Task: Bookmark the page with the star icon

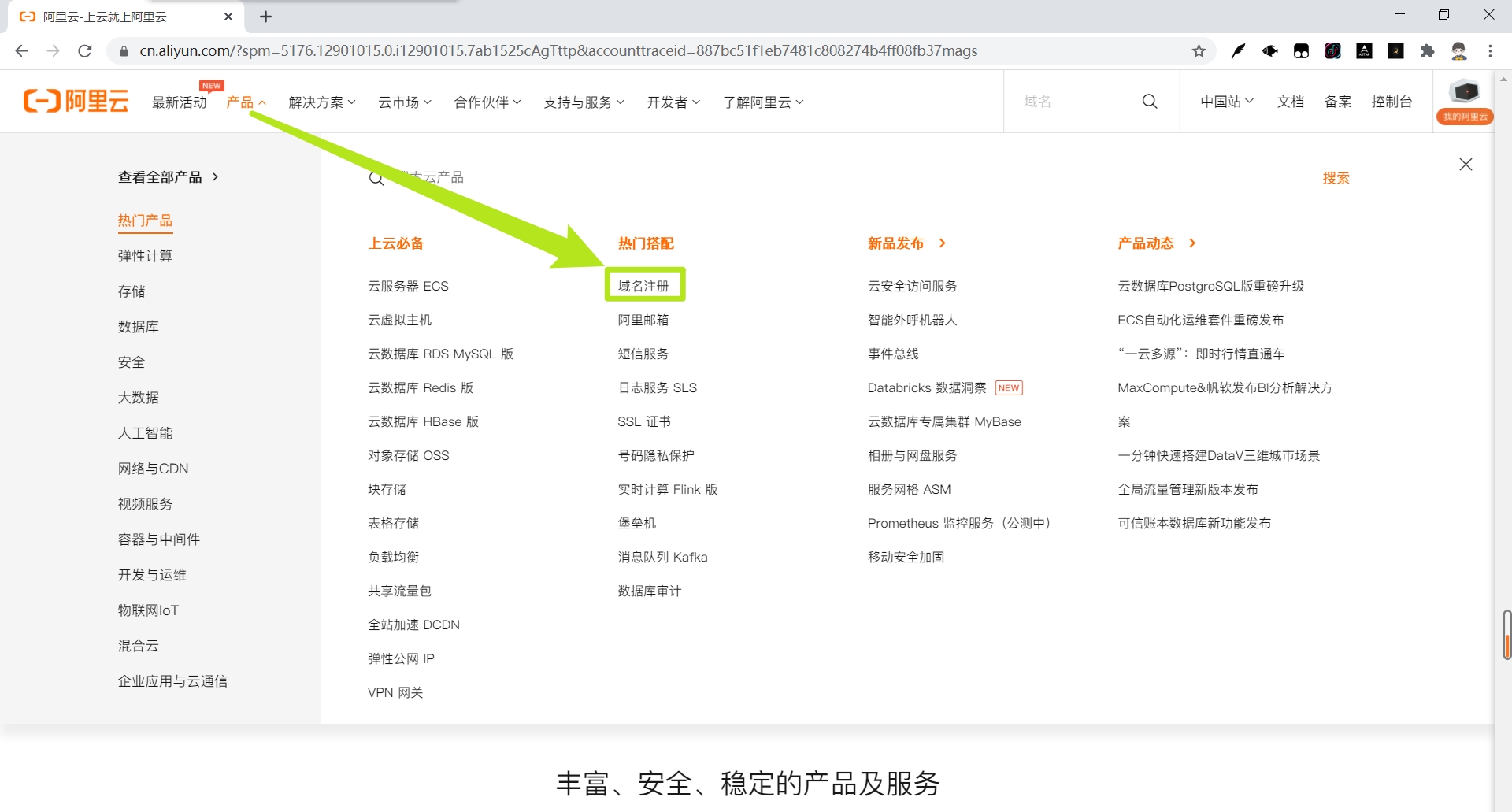Action: tap(1199, 50)
